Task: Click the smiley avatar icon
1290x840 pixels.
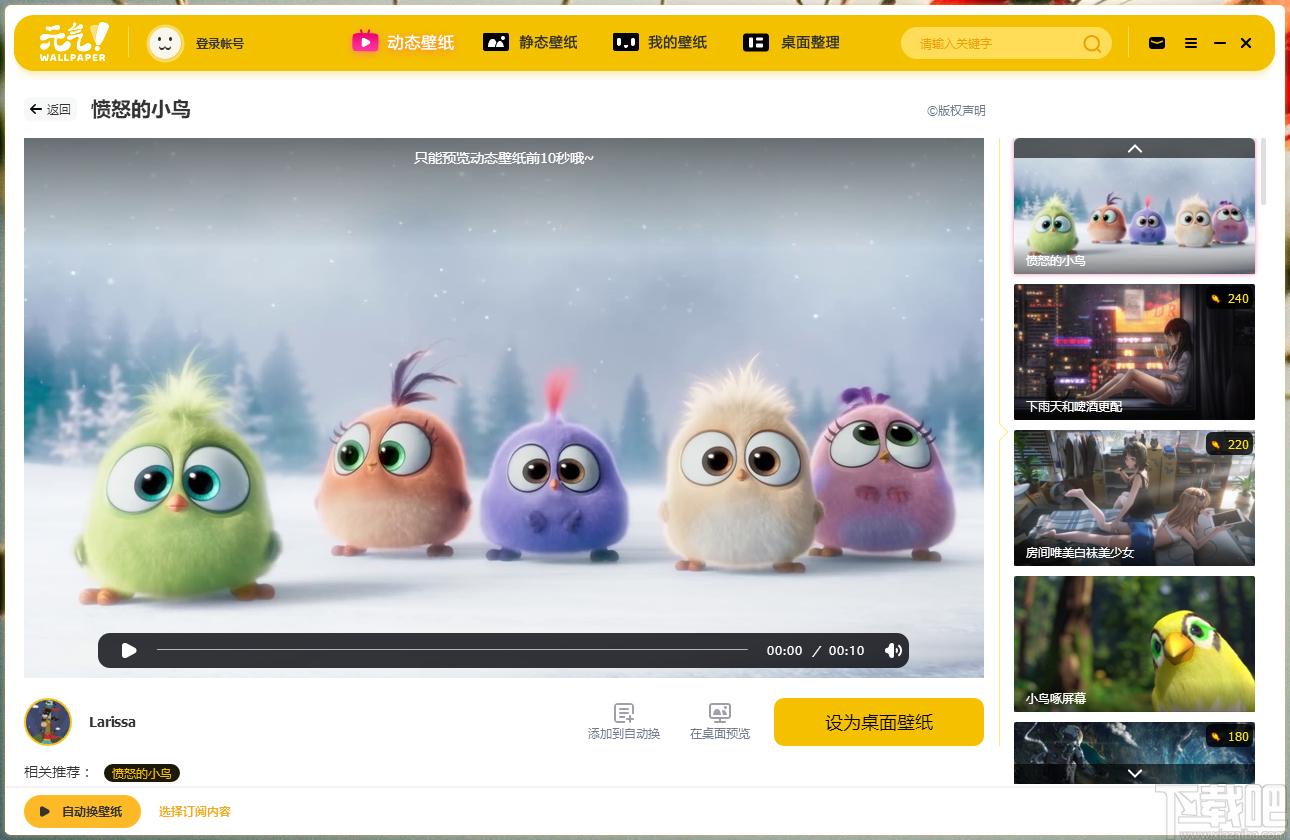Action: click(166, 43)
